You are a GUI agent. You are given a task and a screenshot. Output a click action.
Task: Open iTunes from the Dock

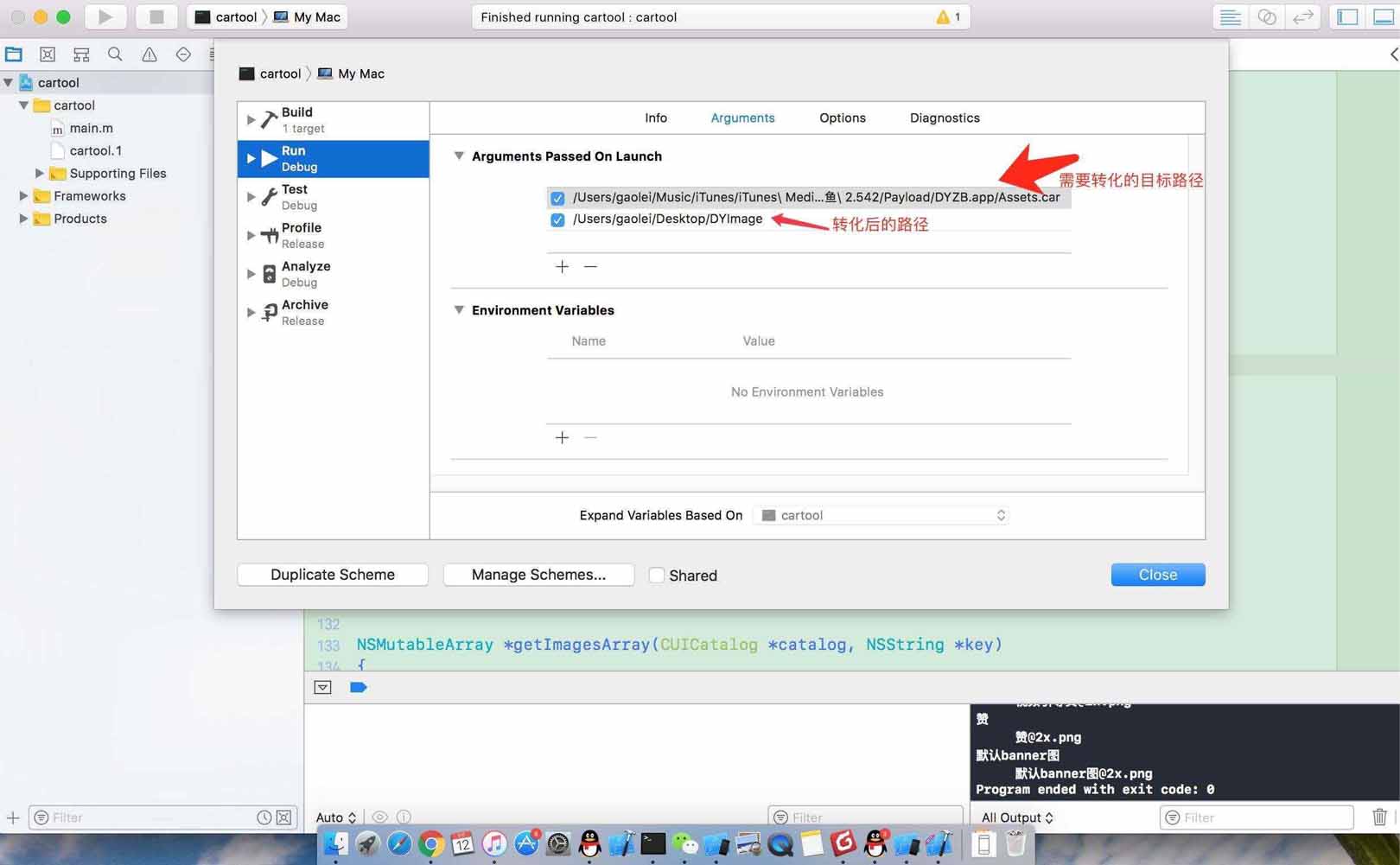494,843
